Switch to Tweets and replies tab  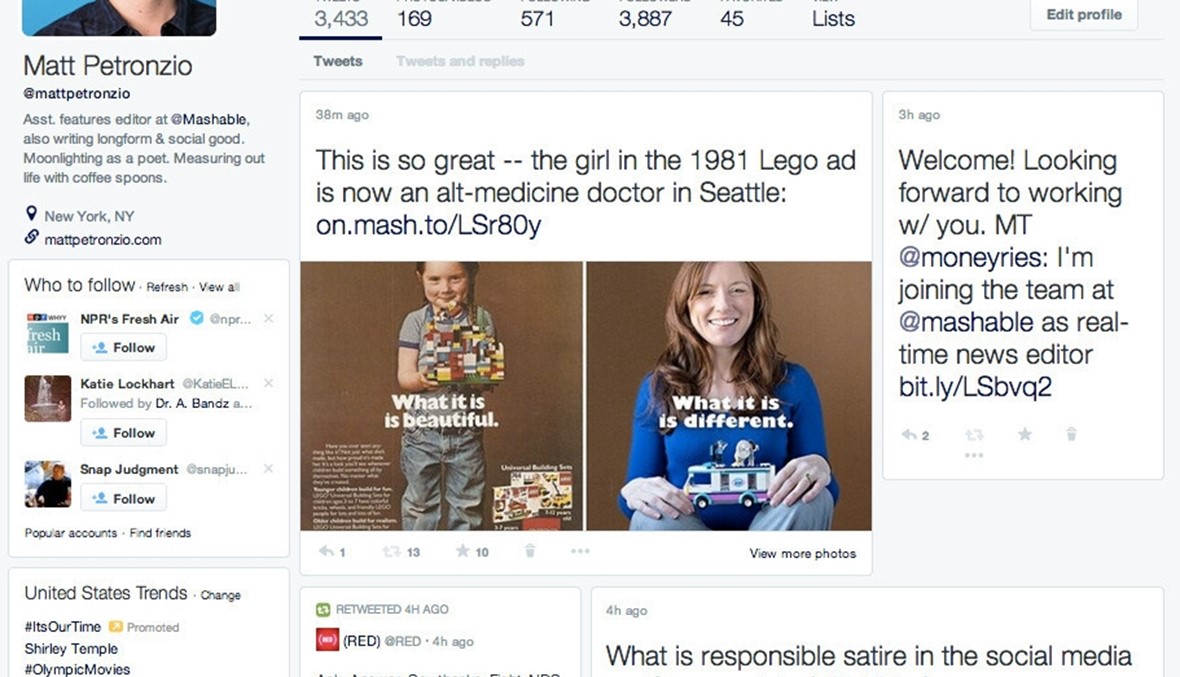(460, 62)
